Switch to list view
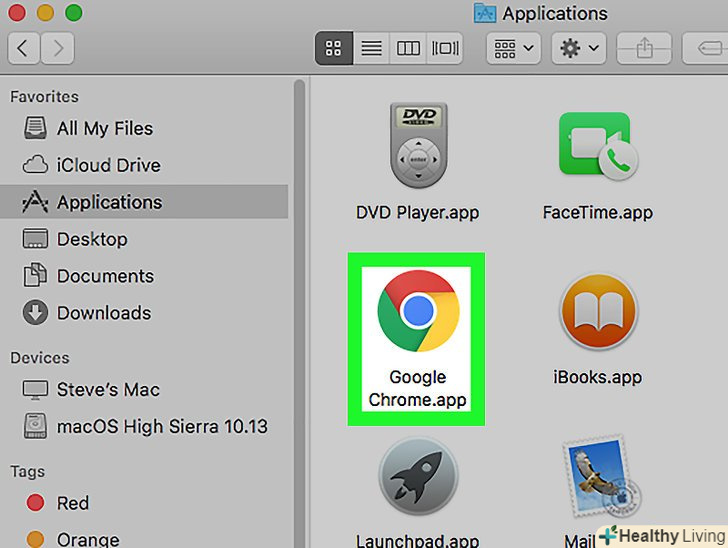The width and height of the screenshot is (728, 548). [x=371, y=47]
